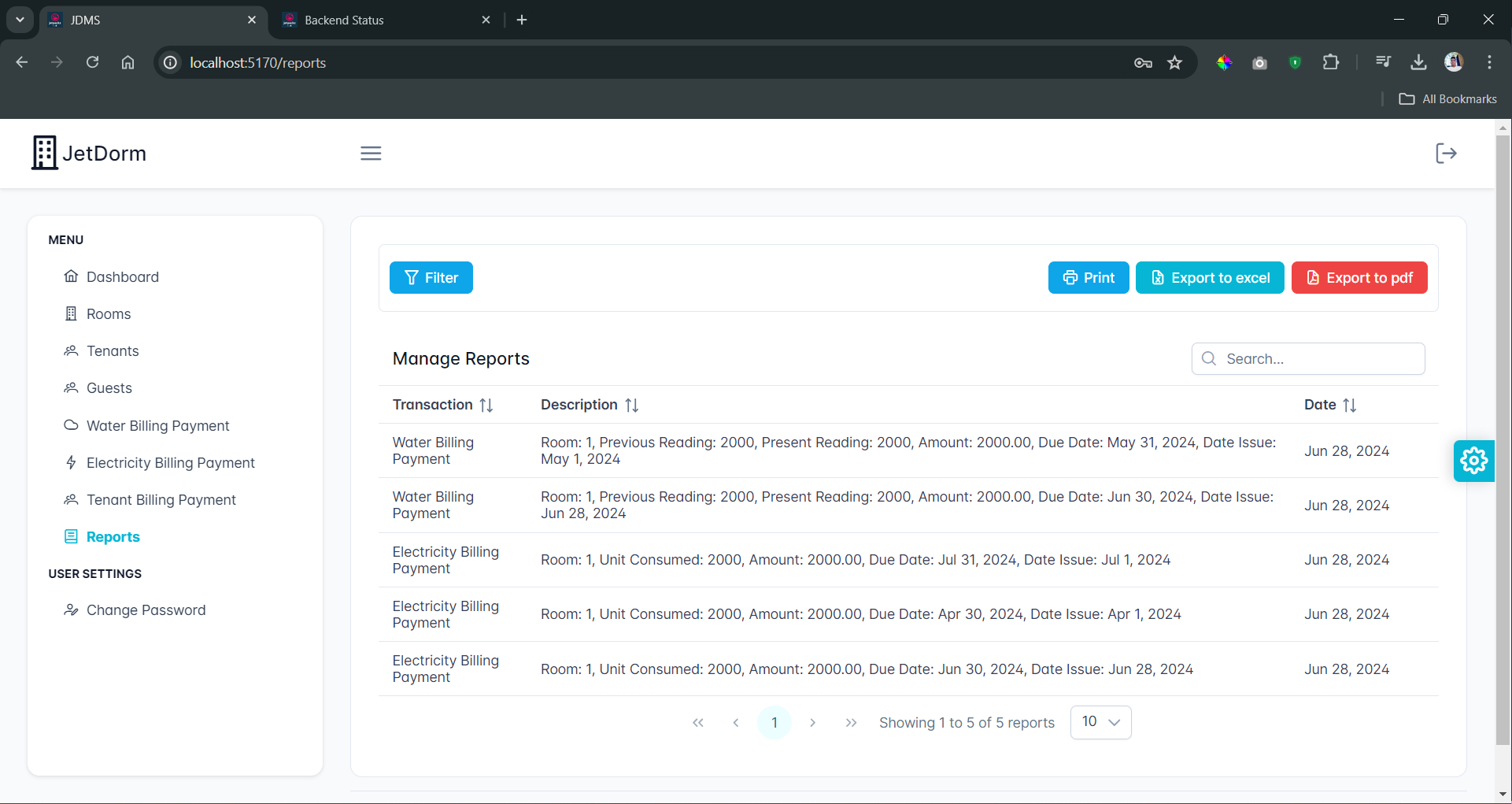The height and width of the screenshot is (804, 1512).
Task: Click 'Showing 1 to 5 of 5 reports' text
Action: [x=967, y=723]
